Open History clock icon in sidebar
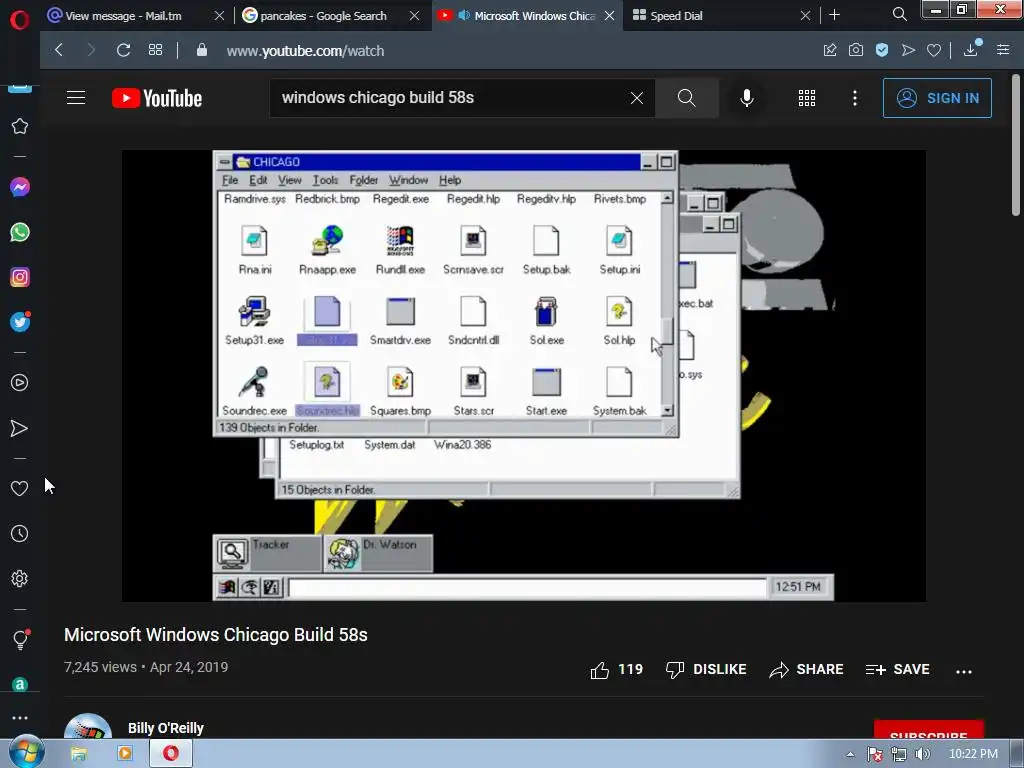This screenshot has height=768, width=1024. click(20, 534)
